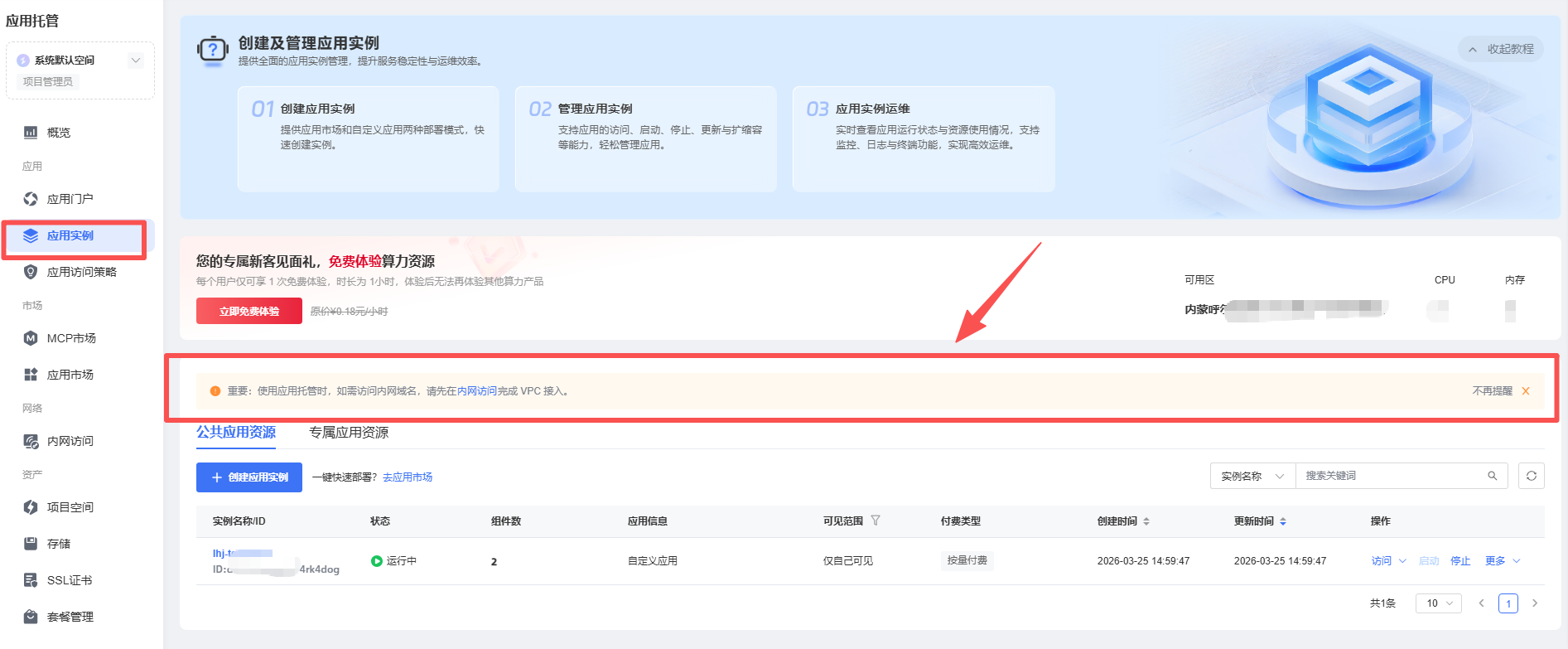Click the 仅自己可见 cell
The width and height of the screenshot is (1568, 649).
pos(848,561)
